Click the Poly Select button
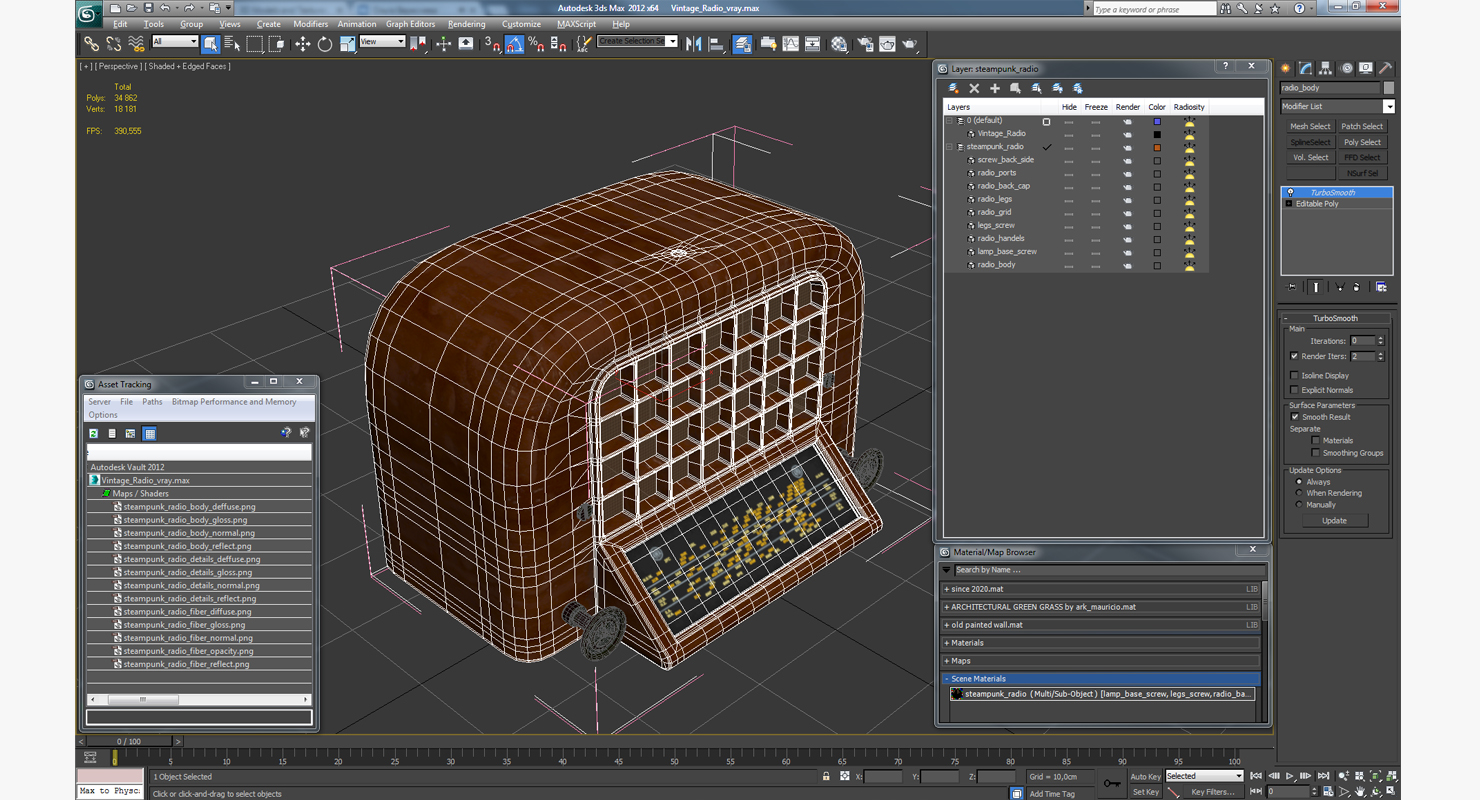The height and width of the screenshot is (800, 1480). point(1362,142)
